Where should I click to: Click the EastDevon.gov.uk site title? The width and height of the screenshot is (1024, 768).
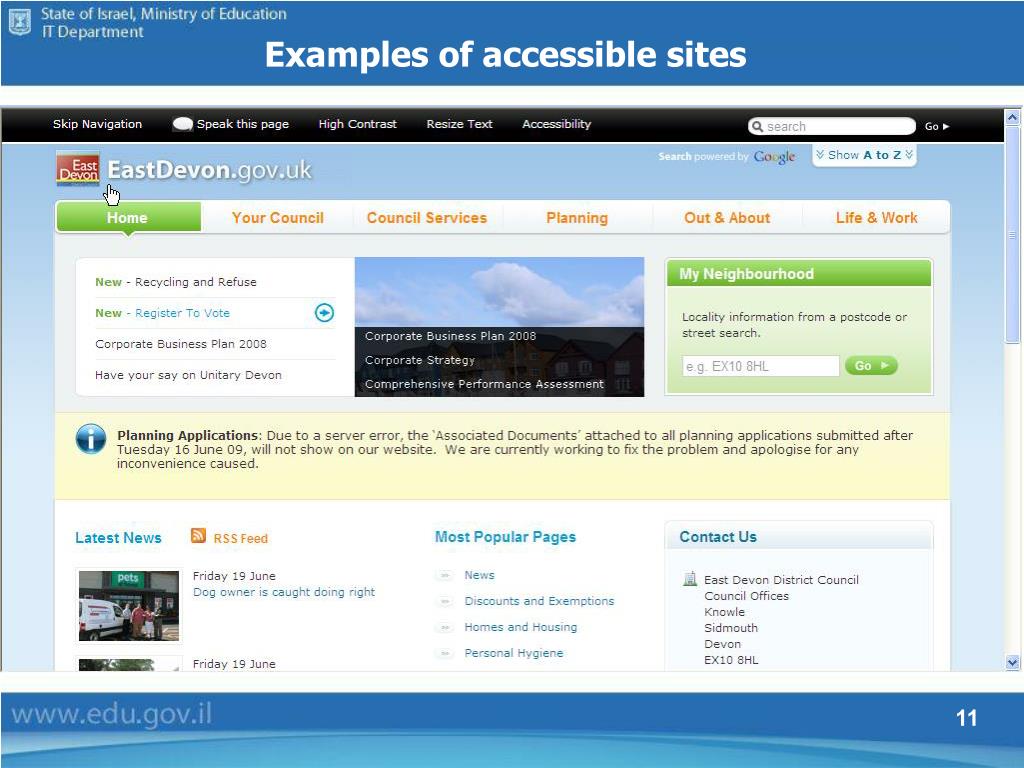(x=209, y=170)
